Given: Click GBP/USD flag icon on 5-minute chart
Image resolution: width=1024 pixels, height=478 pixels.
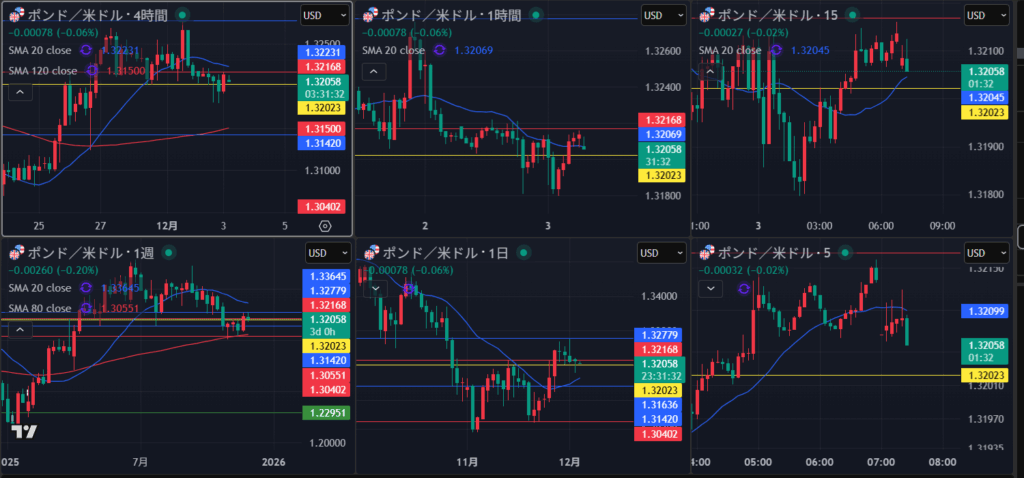Looking at the screenshot, I should (x=706, y=252).
